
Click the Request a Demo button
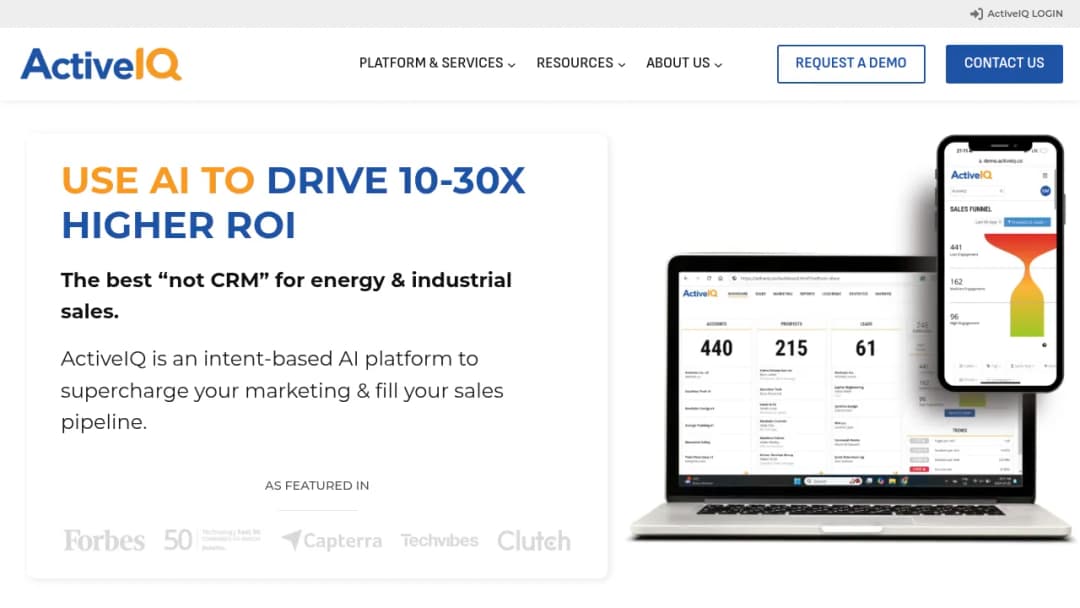tap(851, 64)
